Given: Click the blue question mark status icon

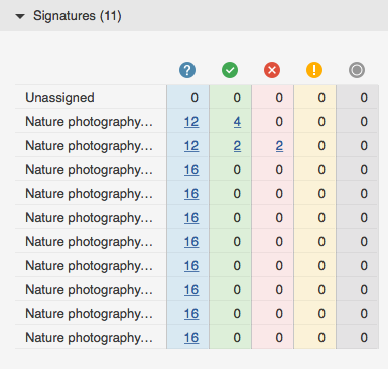Looking at the screenshot, I should [x=187, y=70].
